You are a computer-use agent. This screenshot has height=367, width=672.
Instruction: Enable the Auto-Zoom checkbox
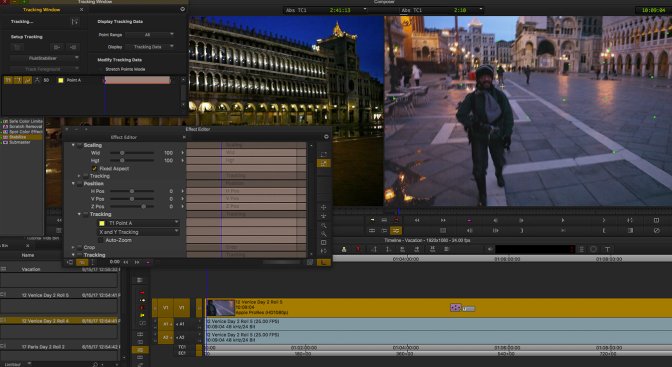click(x=101, y=240)
